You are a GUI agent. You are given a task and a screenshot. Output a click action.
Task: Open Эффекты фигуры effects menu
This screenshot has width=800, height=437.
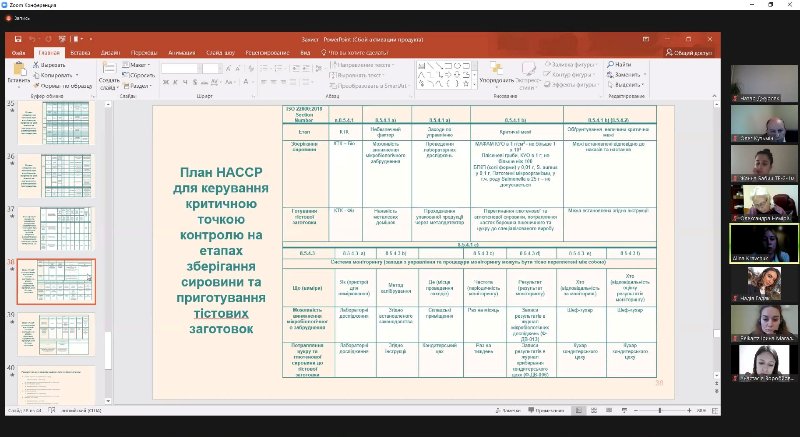[571, 85]
